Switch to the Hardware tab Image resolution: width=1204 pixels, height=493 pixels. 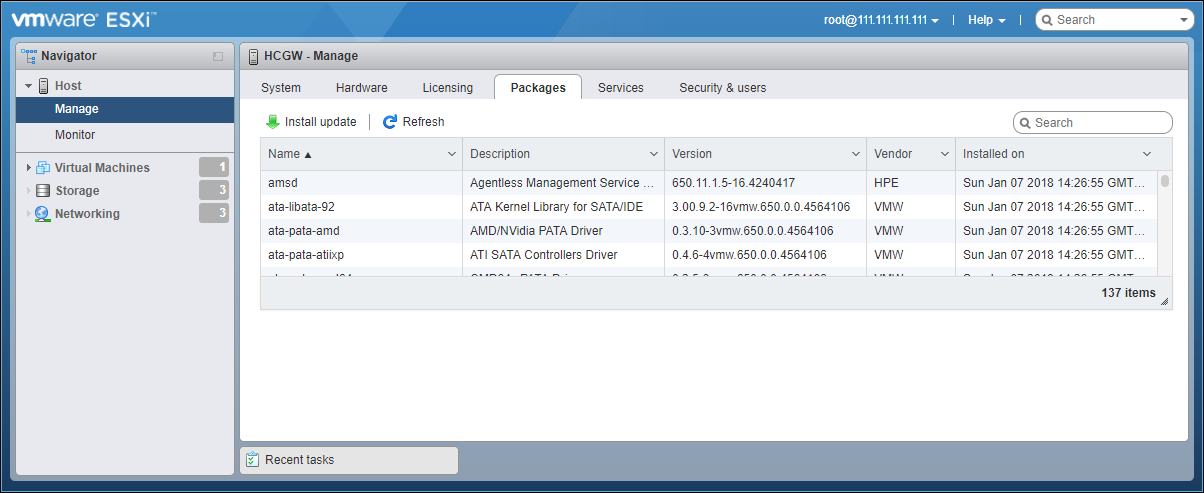(362, 88)
